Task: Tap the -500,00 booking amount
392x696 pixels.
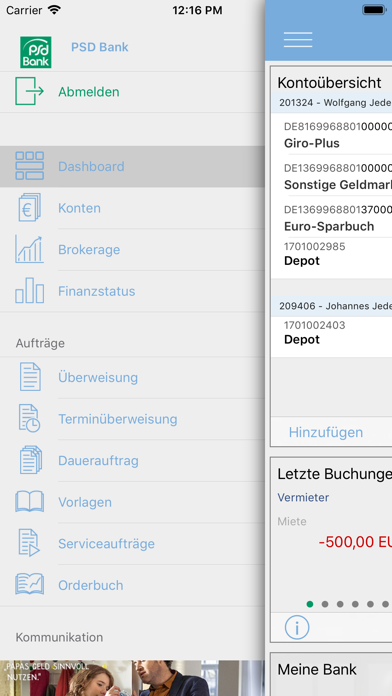Action: click(355, 542)
